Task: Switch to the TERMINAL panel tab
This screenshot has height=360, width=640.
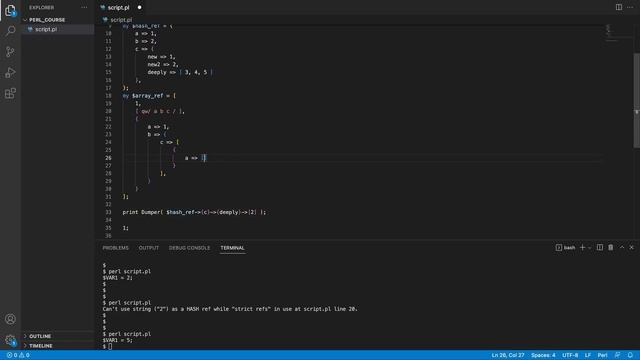Action: (232, 248)
